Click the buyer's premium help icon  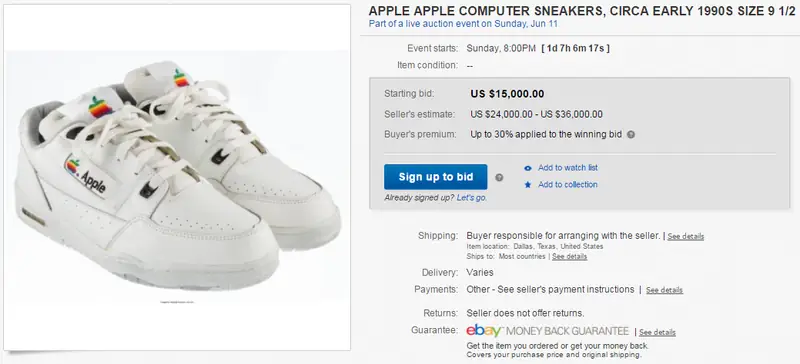point(631,135)
